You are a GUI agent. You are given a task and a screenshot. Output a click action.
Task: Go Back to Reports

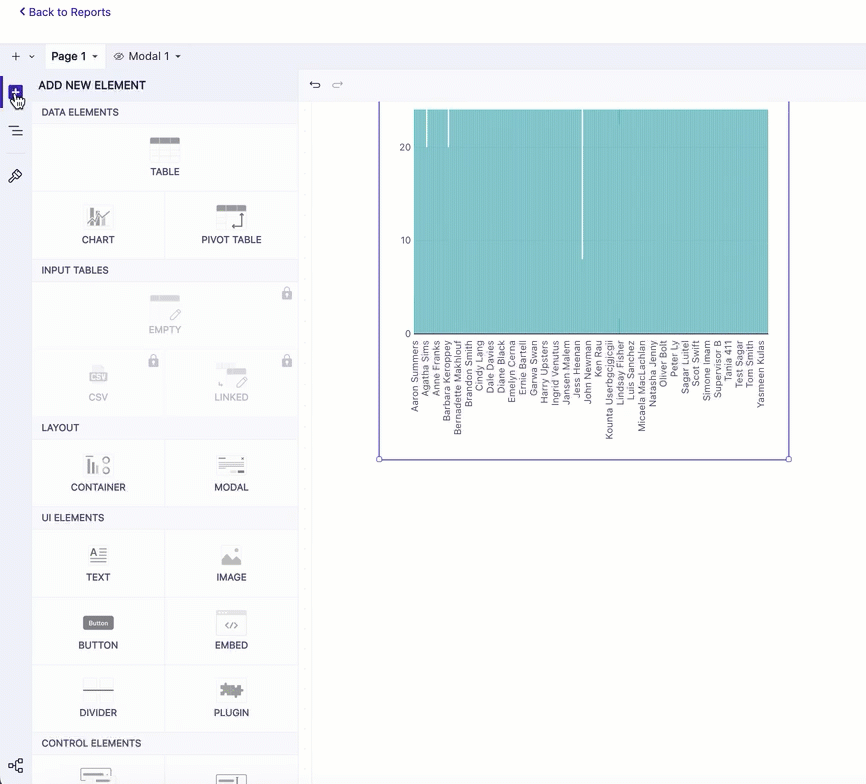(65, 12)
